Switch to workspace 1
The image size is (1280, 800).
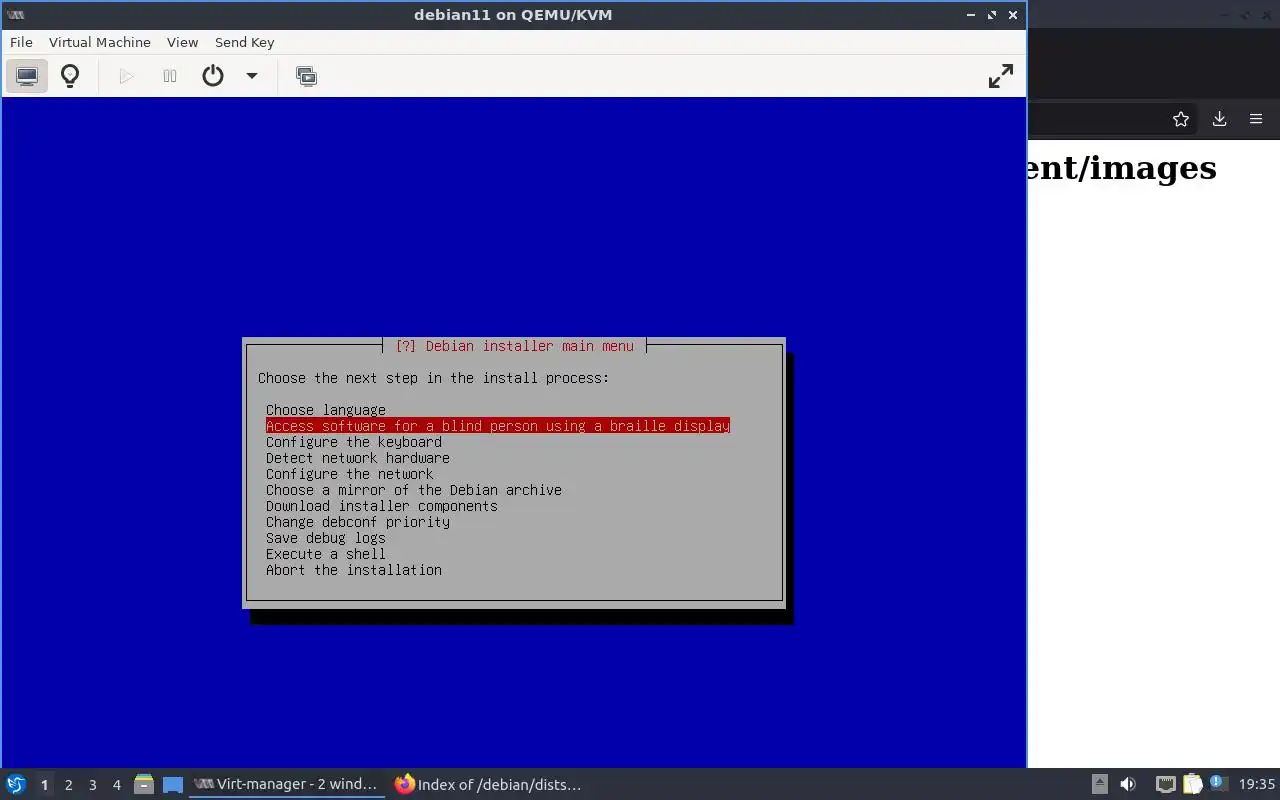(x=44, y=785)
